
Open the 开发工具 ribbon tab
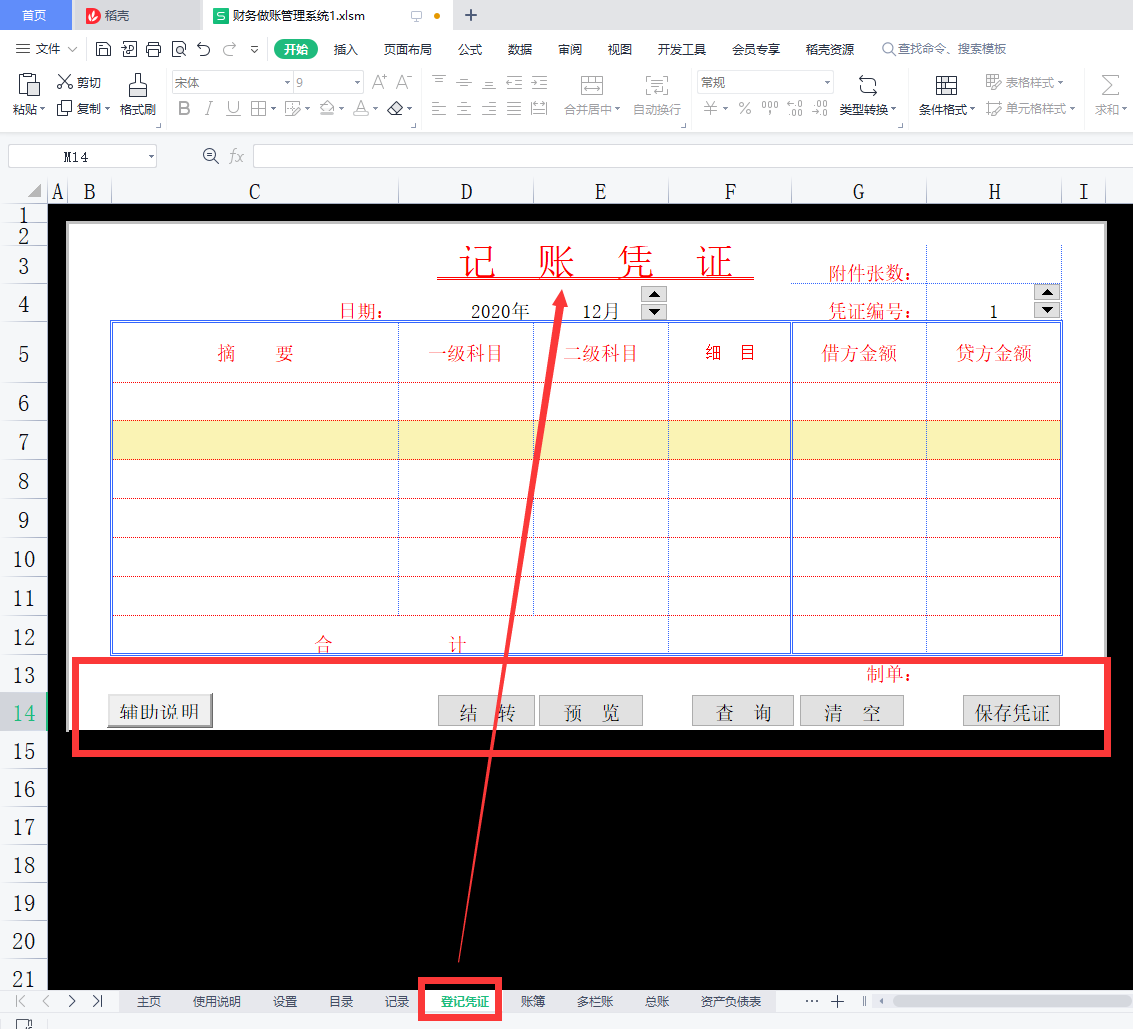click(x=681, y=49)
